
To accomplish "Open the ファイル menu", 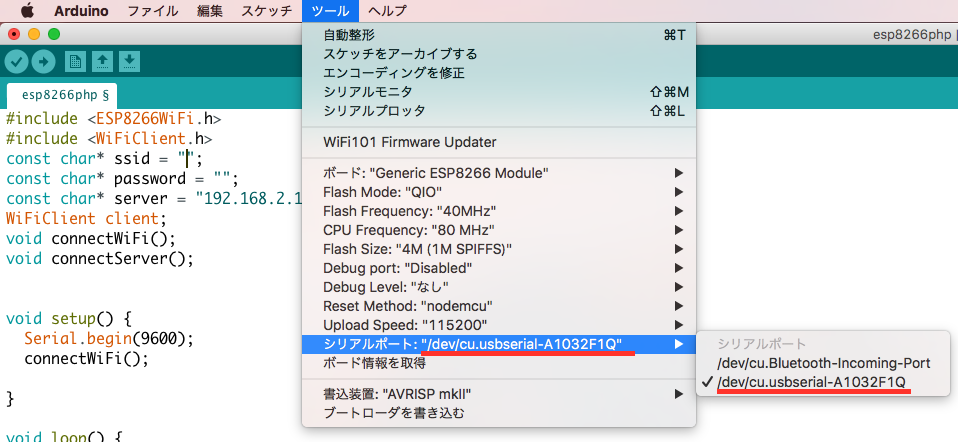I will pyautogui.click(x=153, y=11).
